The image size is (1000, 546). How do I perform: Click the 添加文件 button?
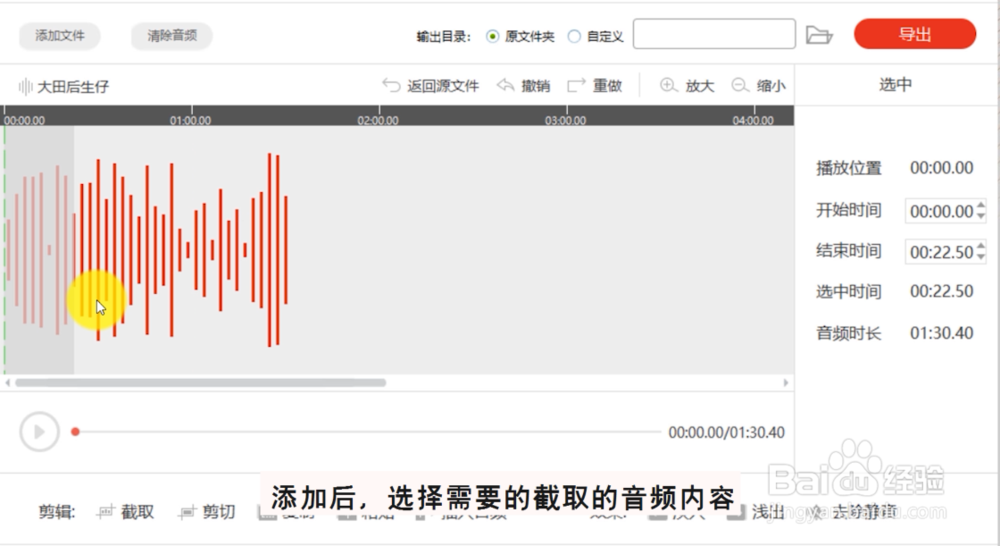point(60,36)
